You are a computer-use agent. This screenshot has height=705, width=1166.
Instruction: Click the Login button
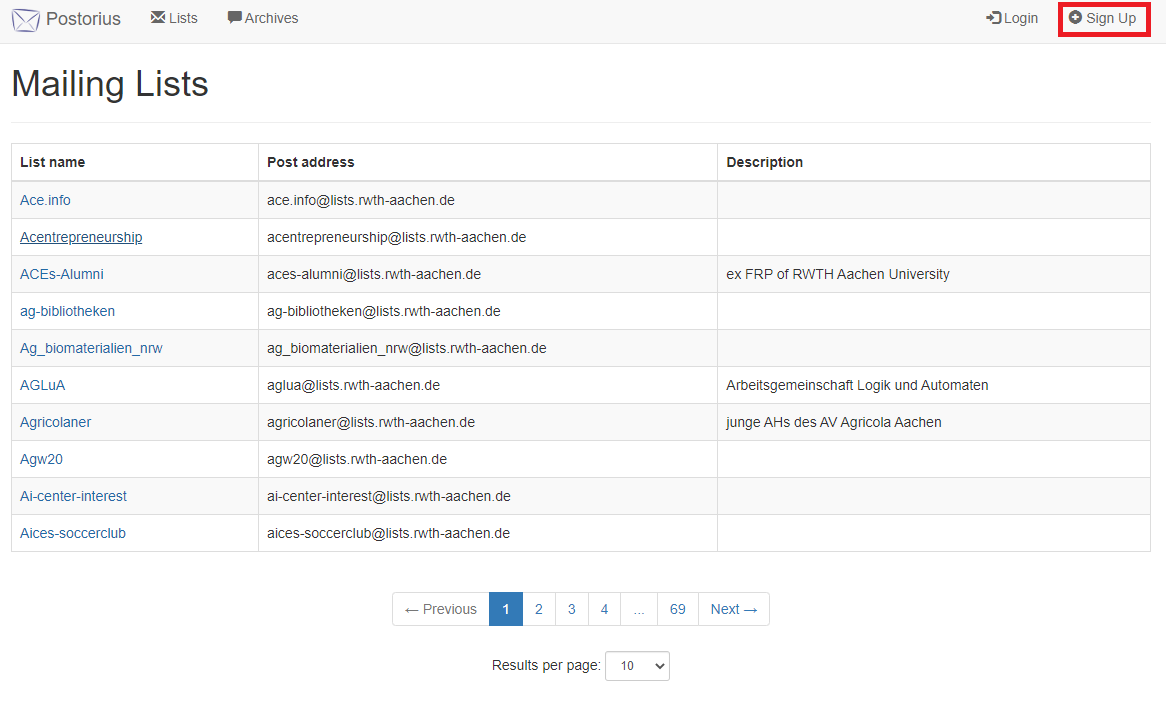tap(1012, 18)
